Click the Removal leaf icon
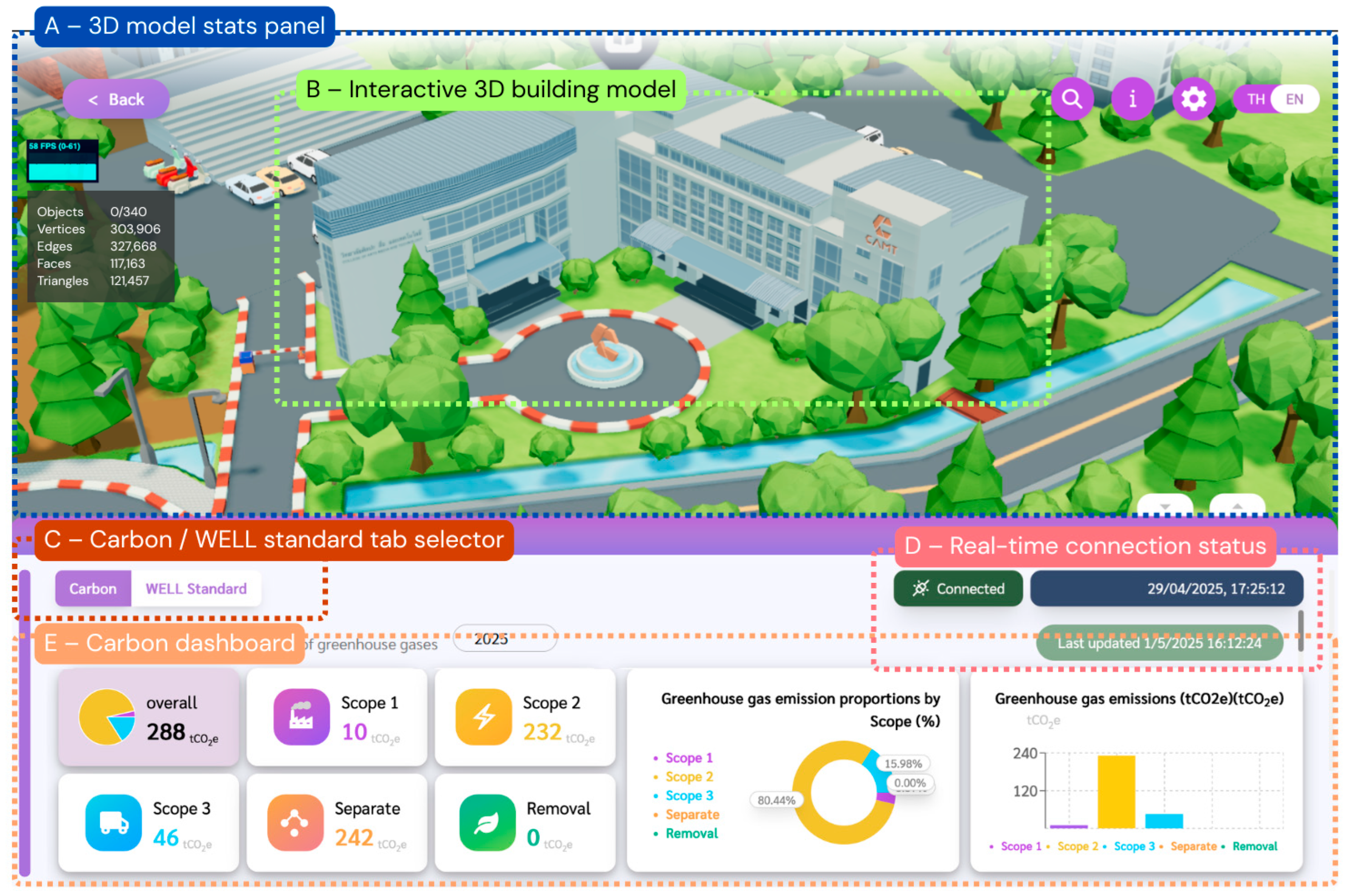 pyautogui.click(x=487, y=822)
